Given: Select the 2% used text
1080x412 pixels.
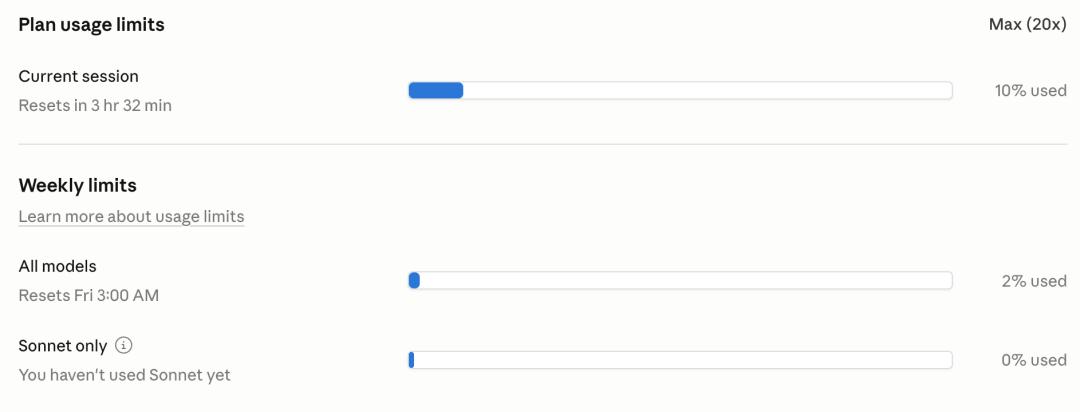Looking at the screenshot, I should point(1034,281).
